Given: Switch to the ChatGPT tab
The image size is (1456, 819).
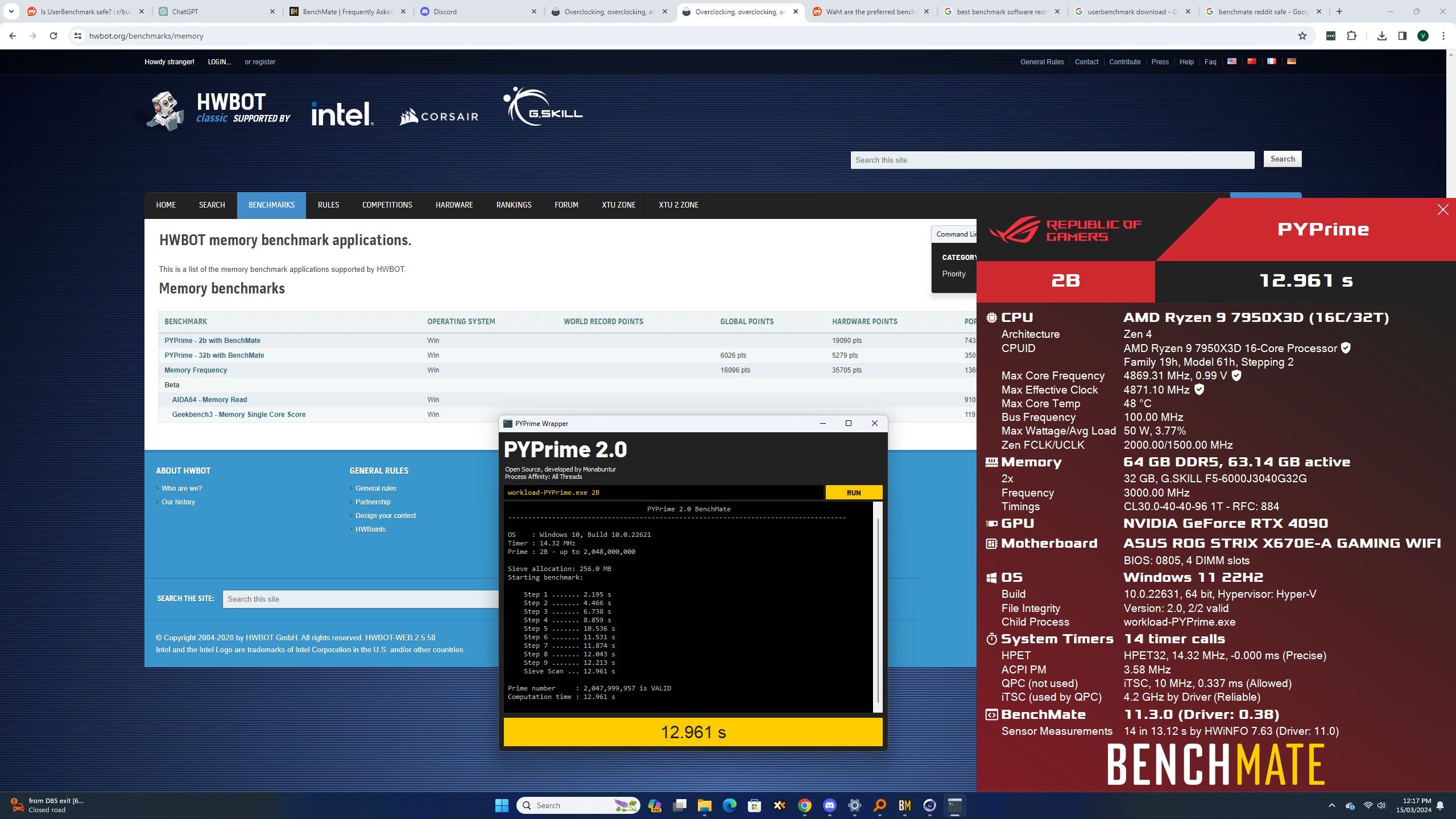Looking at the screenshot, I should click(x=218, y=11).
